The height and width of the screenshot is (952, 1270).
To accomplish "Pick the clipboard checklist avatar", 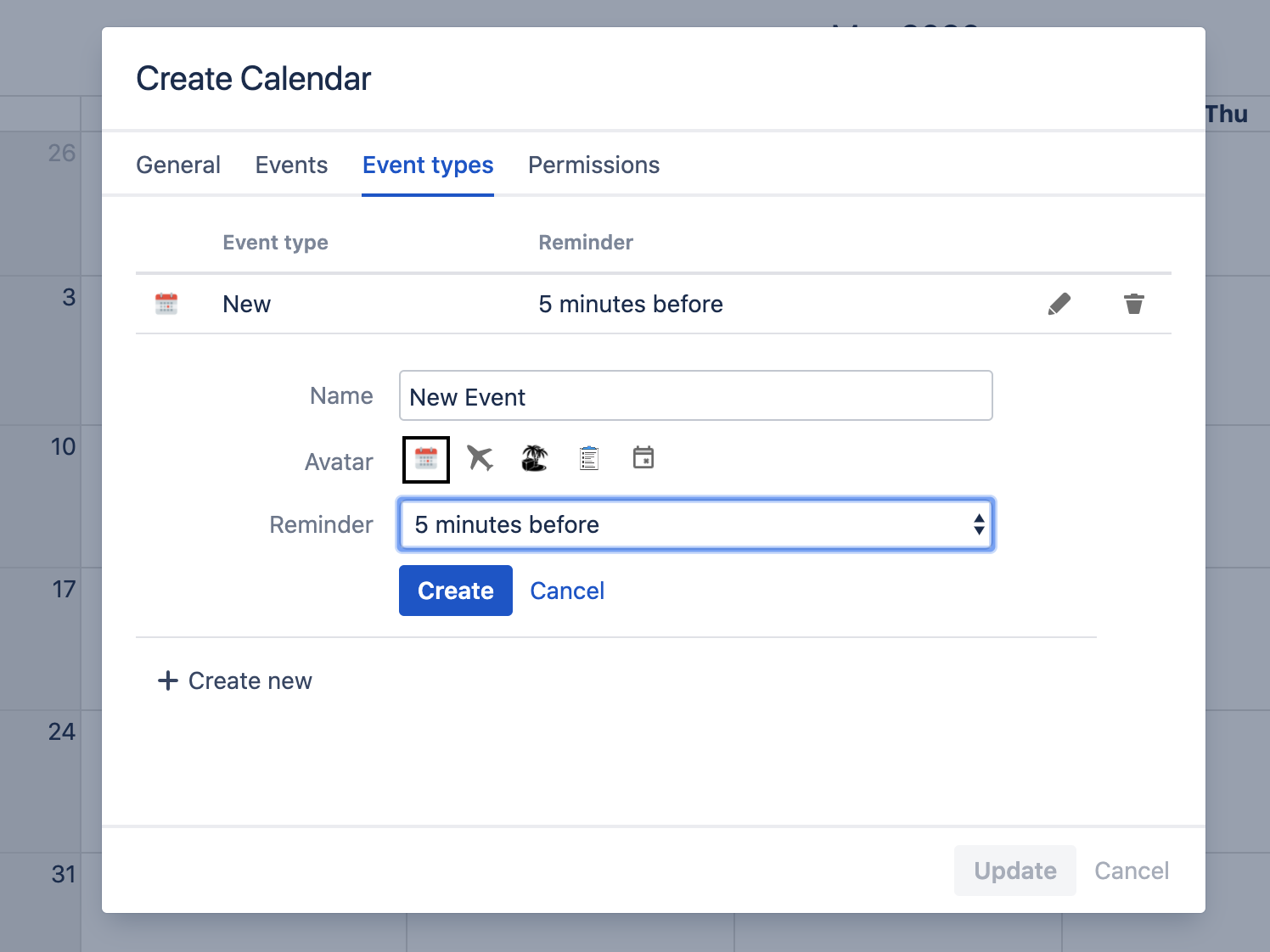I will pos(589,459).
